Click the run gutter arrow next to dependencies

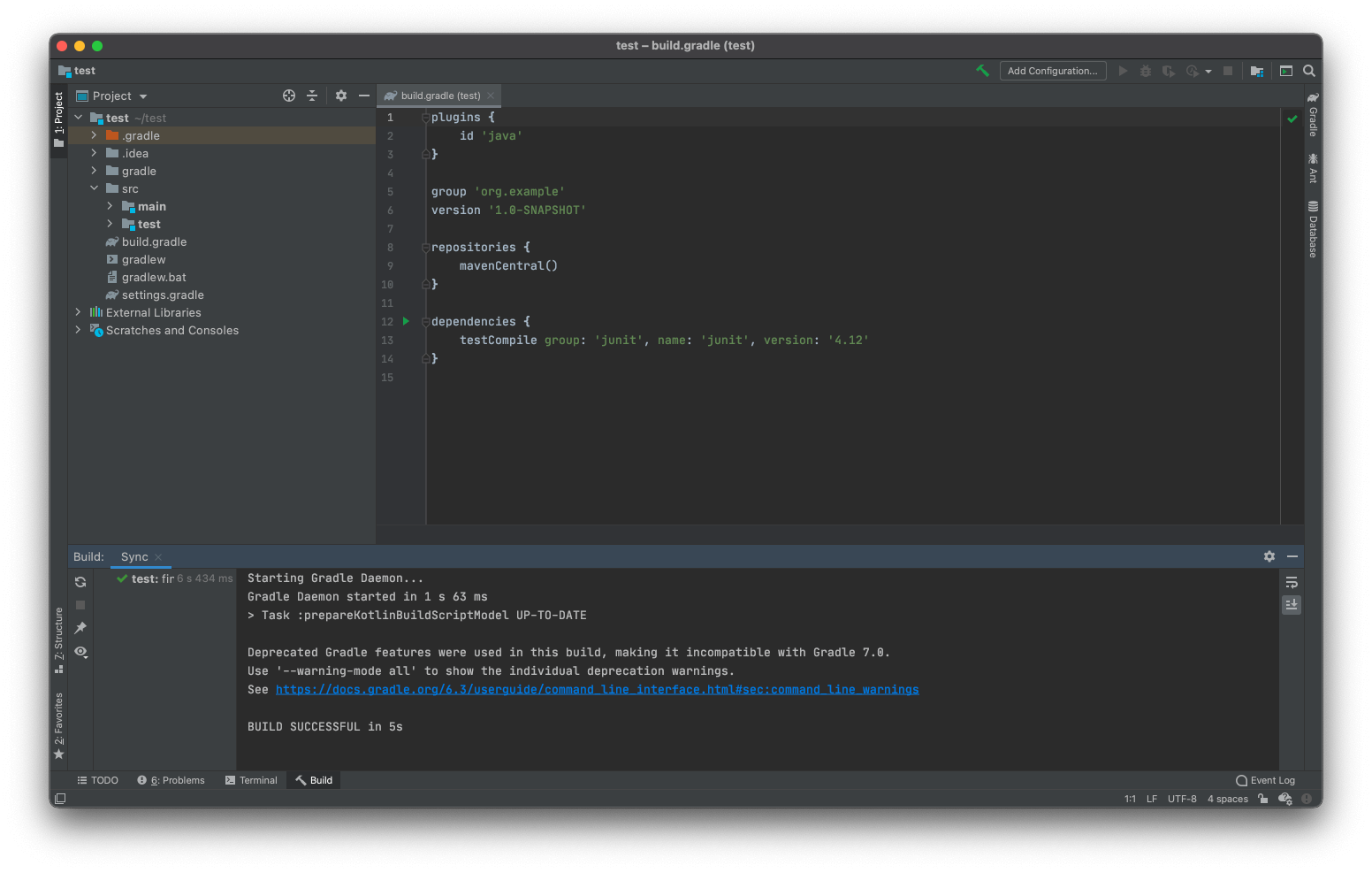pos(405,321)
